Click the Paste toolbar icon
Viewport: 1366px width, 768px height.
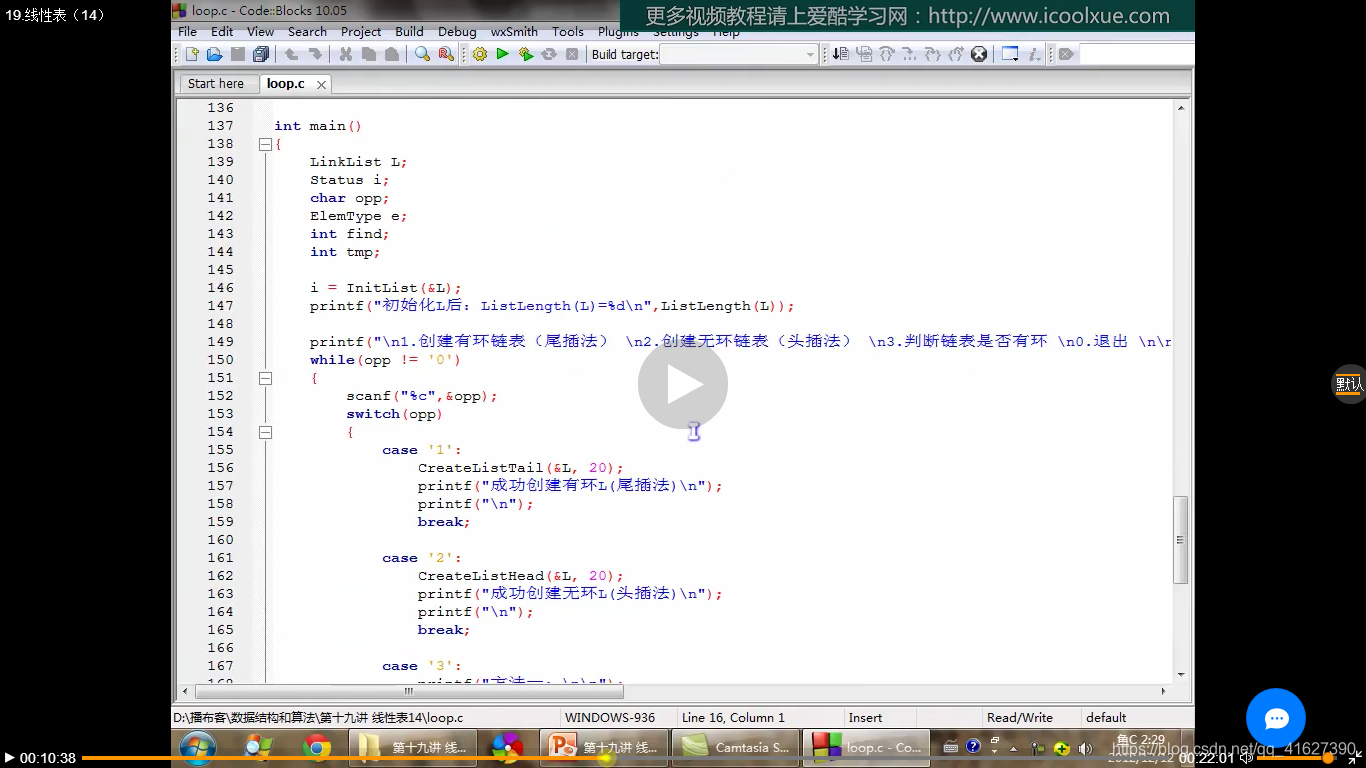[x=391, y=54]
